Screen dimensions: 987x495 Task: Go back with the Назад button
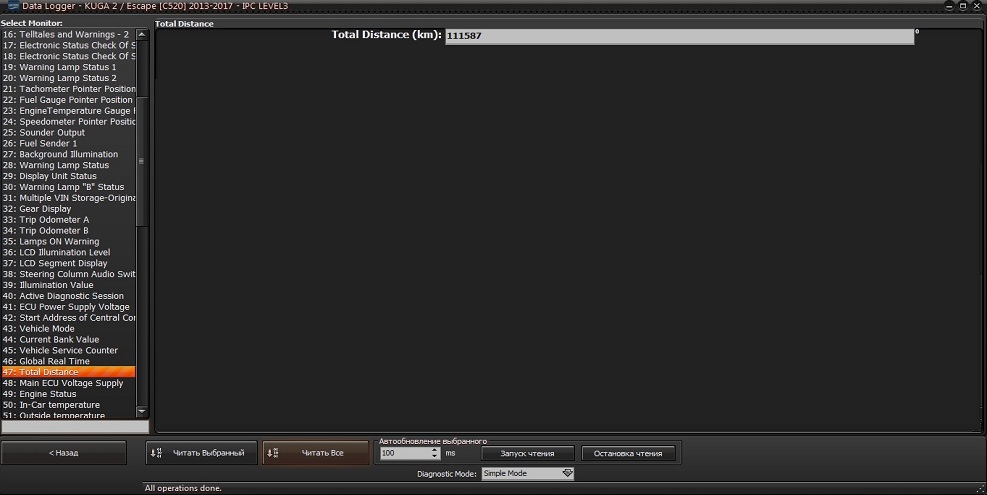click(x=64, y=453)
